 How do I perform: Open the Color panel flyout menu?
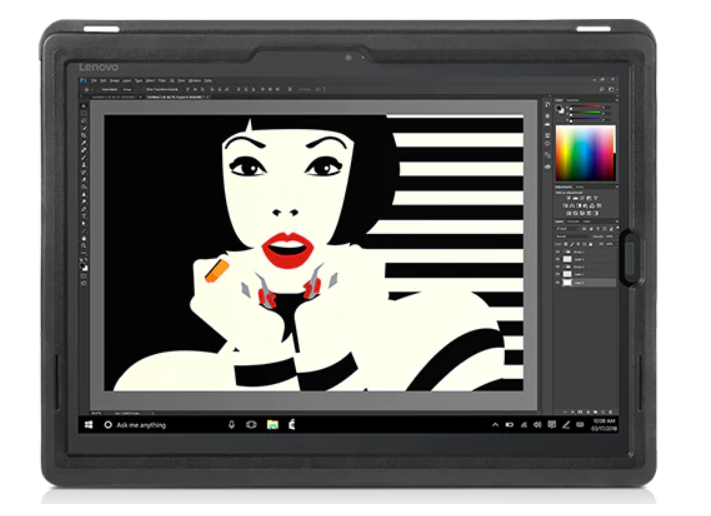[617, 100]
